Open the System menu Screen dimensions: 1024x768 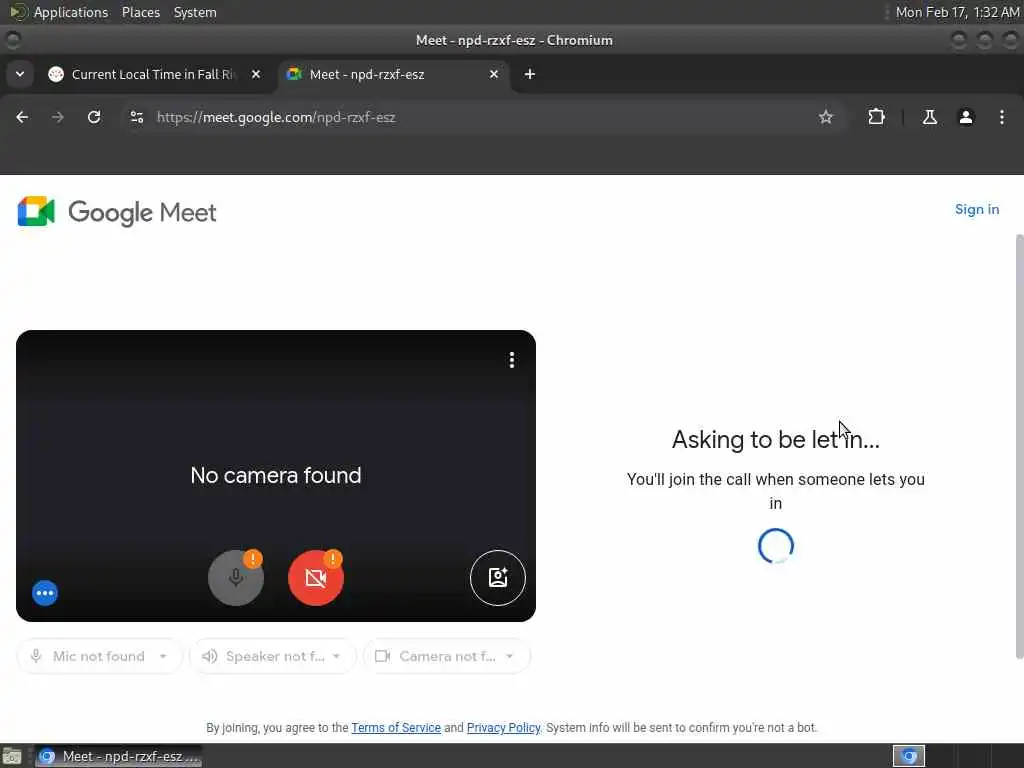click(195, 12)
